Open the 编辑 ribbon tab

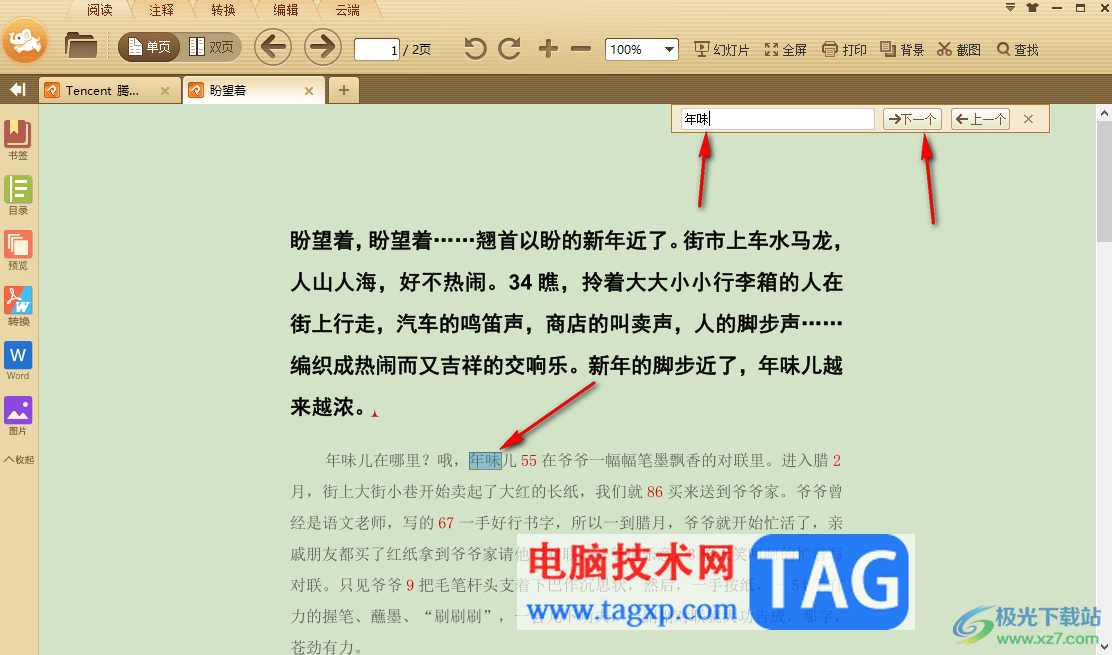click(x=286, y=10)
